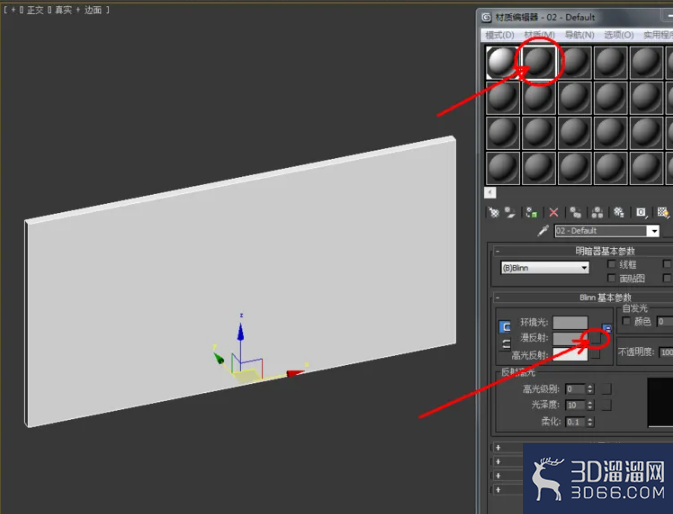
Task: Open the 模式(D) menu
Action: pyautogui.click(x=500, y=35)
